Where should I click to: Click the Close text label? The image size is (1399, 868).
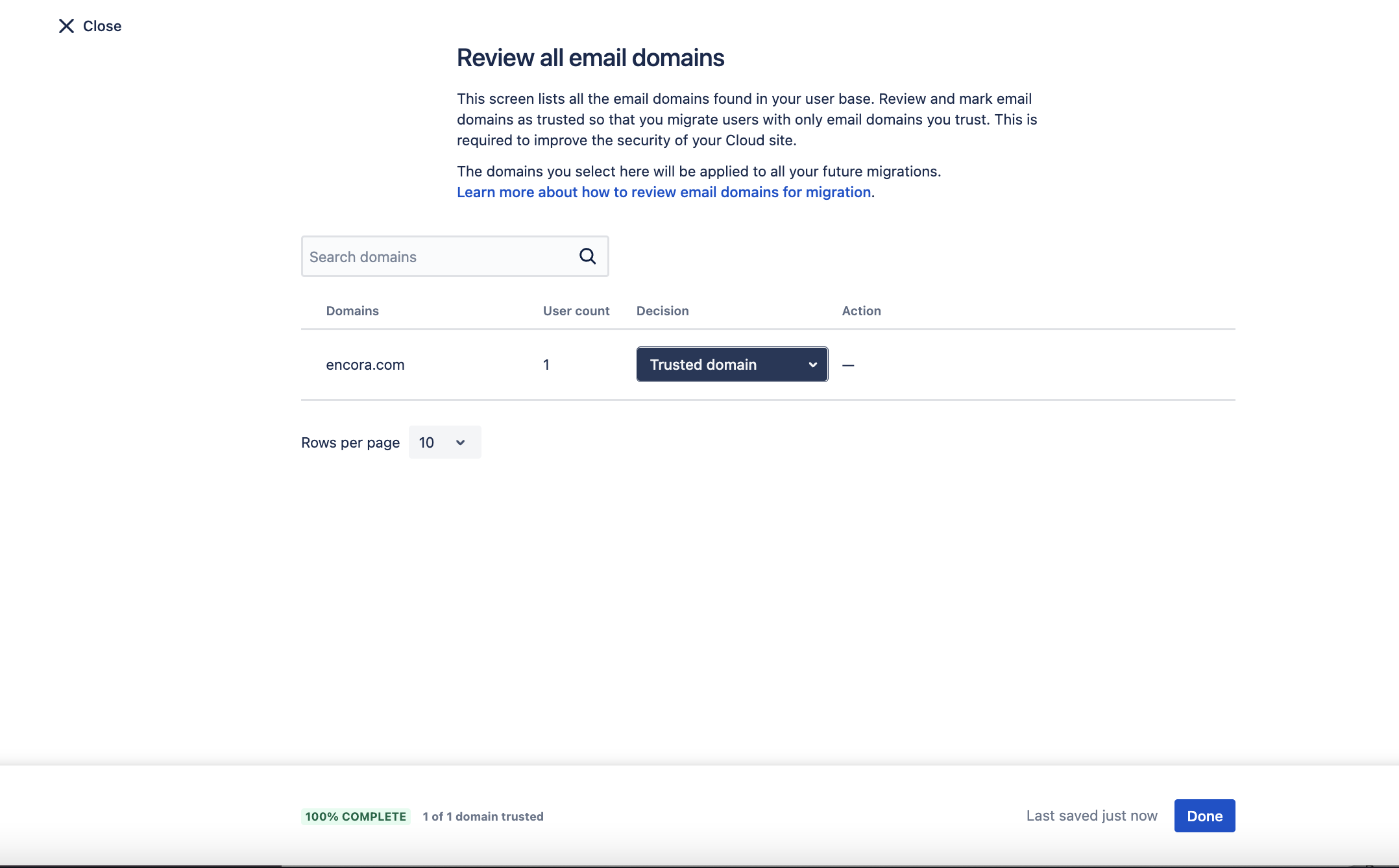point(103,26)
